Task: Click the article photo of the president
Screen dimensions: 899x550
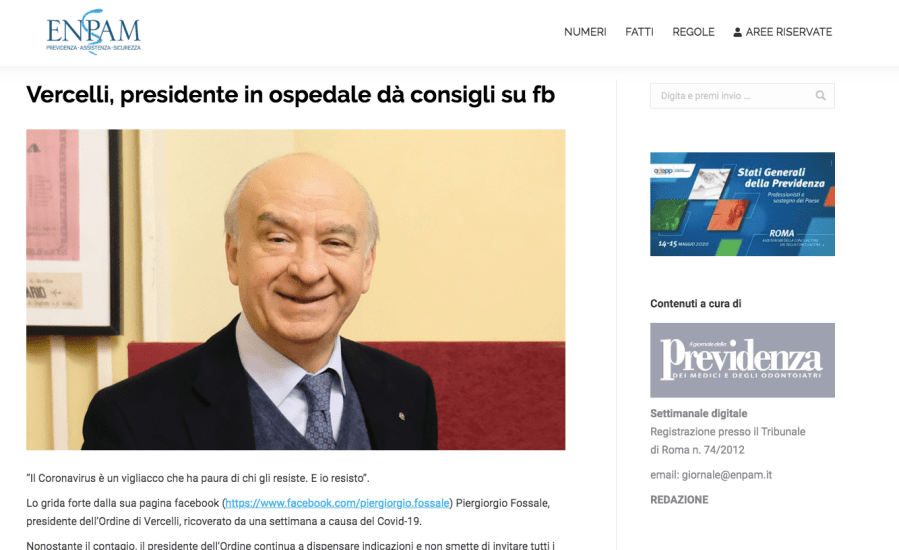Action: (295, 289)
